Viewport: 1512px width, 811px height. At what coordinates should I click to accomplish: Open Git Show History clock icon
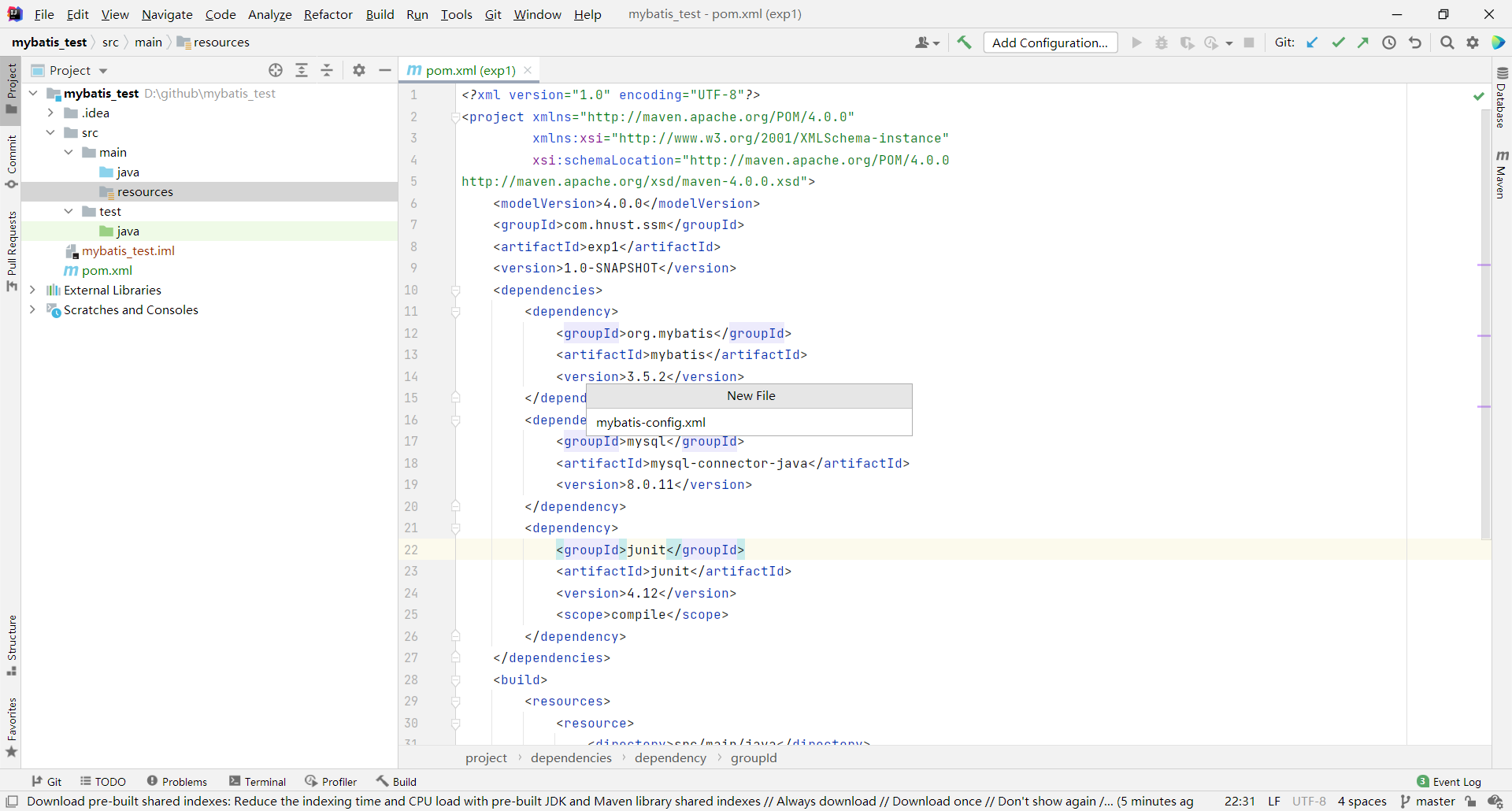1389,43
